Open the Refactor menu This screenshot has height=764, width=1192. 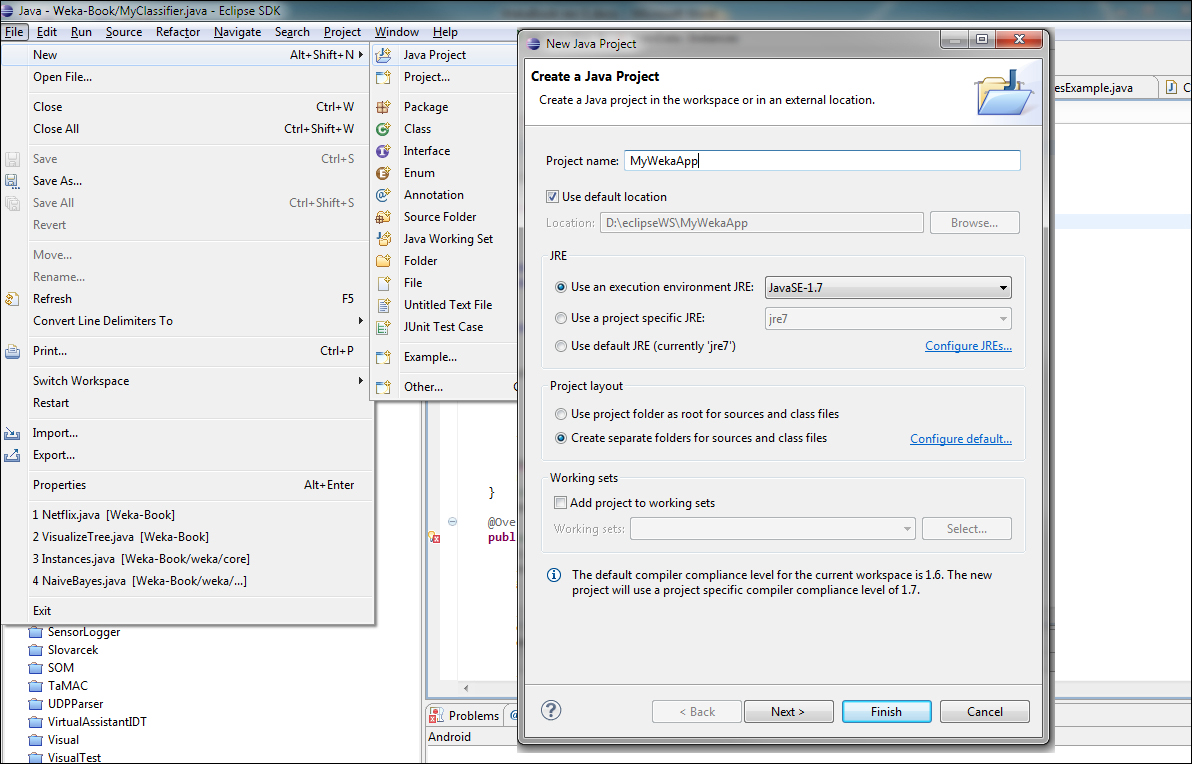point(178,32)
